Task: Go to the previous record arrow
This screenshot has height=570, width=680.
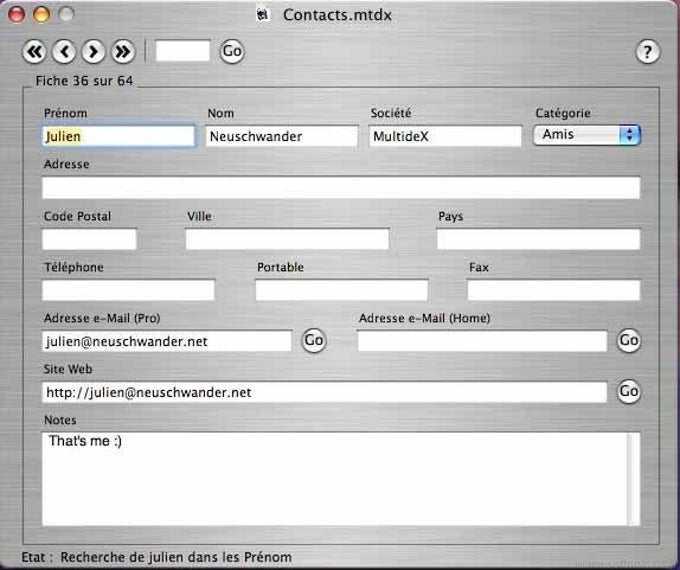Action: click(x=64, y=52)
